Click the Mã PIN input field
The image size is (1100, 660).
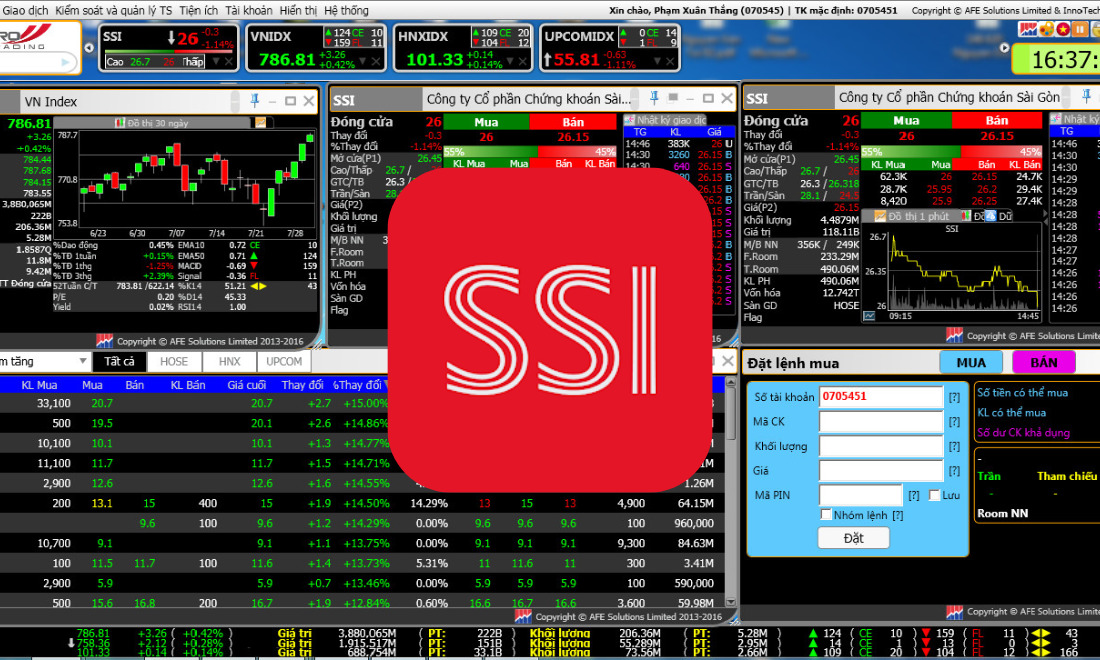pyautogui.click(x=861, y=495)
